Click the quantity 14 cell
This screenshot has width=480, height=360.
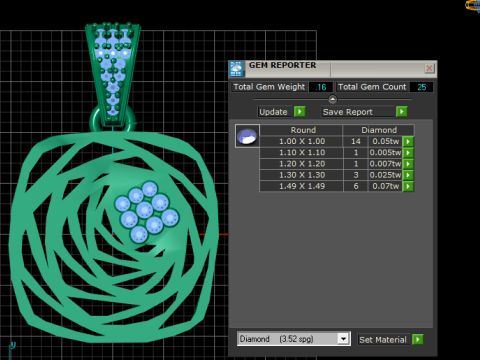click(356, 141)
